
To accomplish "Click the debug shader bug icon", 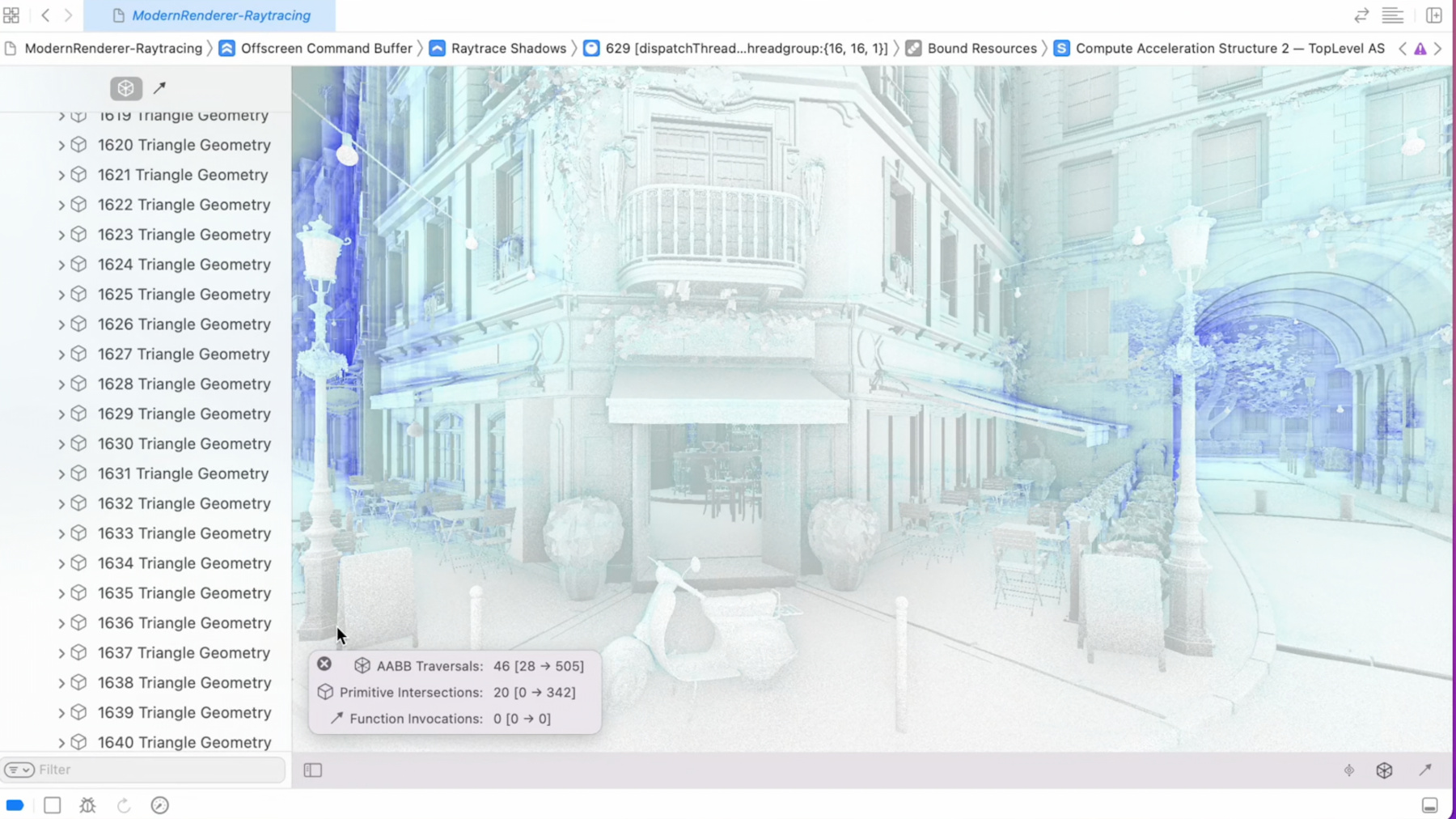I will tap(87, 805).
